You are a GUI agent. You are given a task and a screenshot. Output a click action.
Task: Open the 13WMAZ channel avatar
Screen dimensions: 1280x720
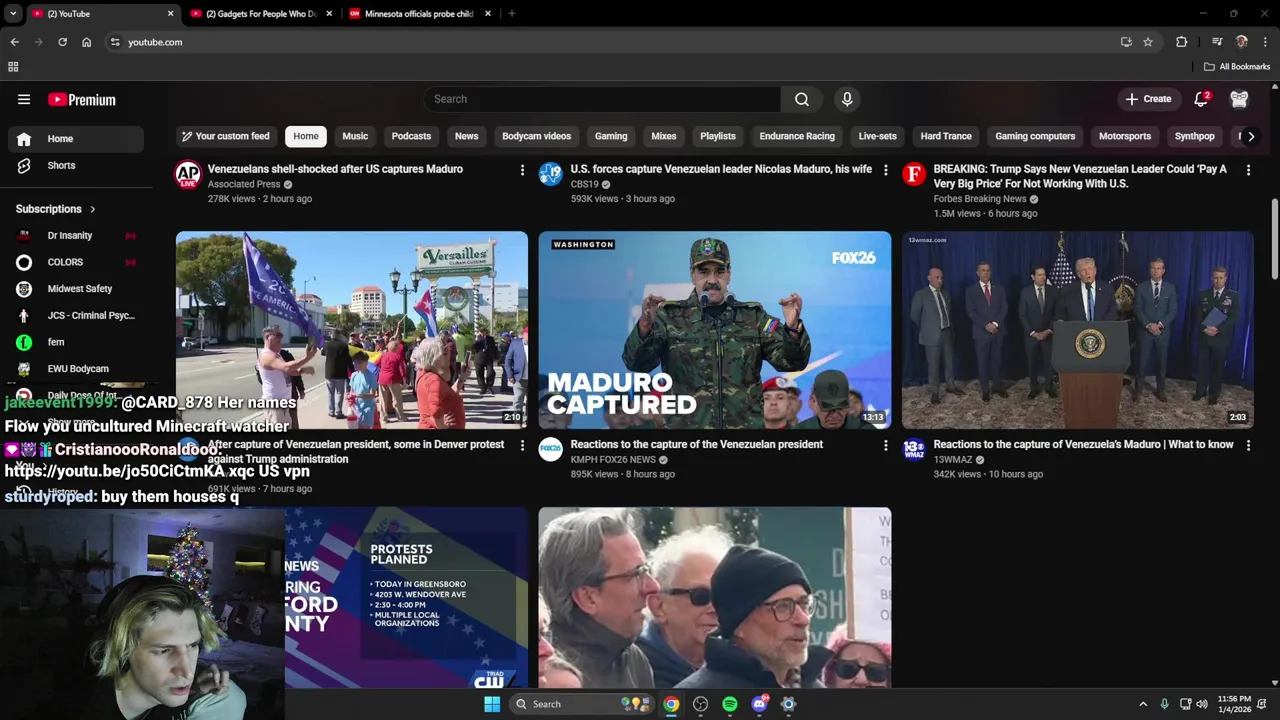pos(914,450)
